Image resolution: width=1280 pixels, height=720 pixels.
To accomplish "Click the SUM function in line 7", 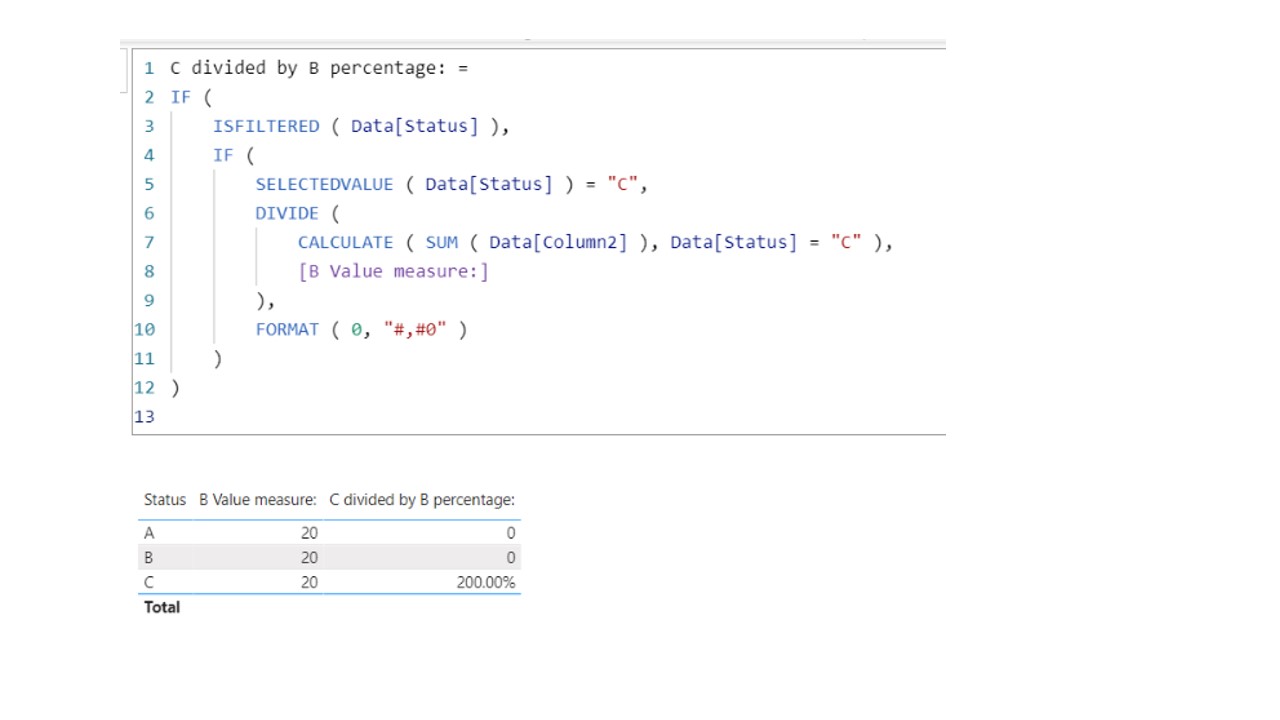I will pyautogui.click(x=441, y=242).
